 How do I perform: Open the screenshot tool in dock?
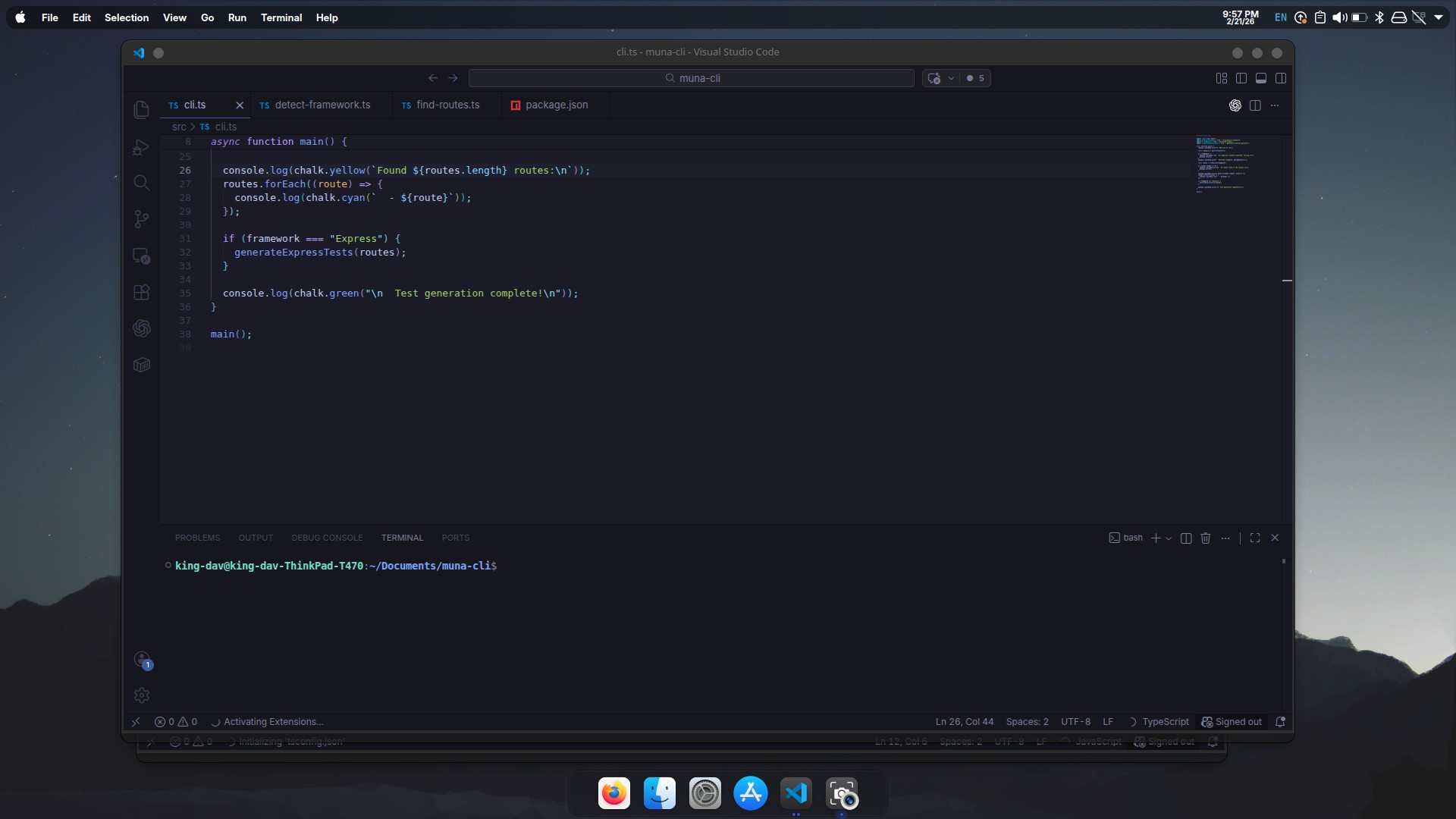[842, 794]
